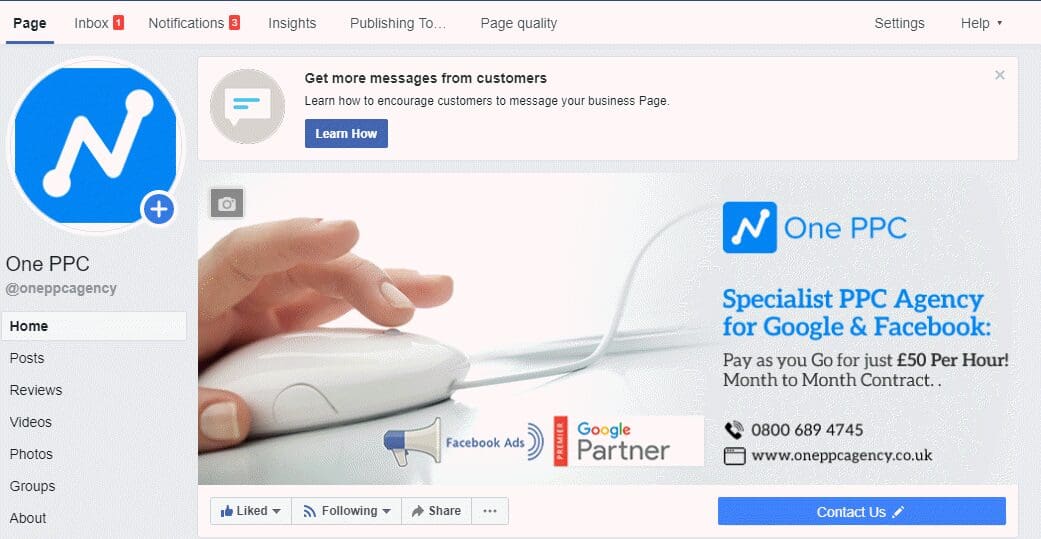Add story via blue plus icon
Viewport: 1041px width, 539px height.
159,210
